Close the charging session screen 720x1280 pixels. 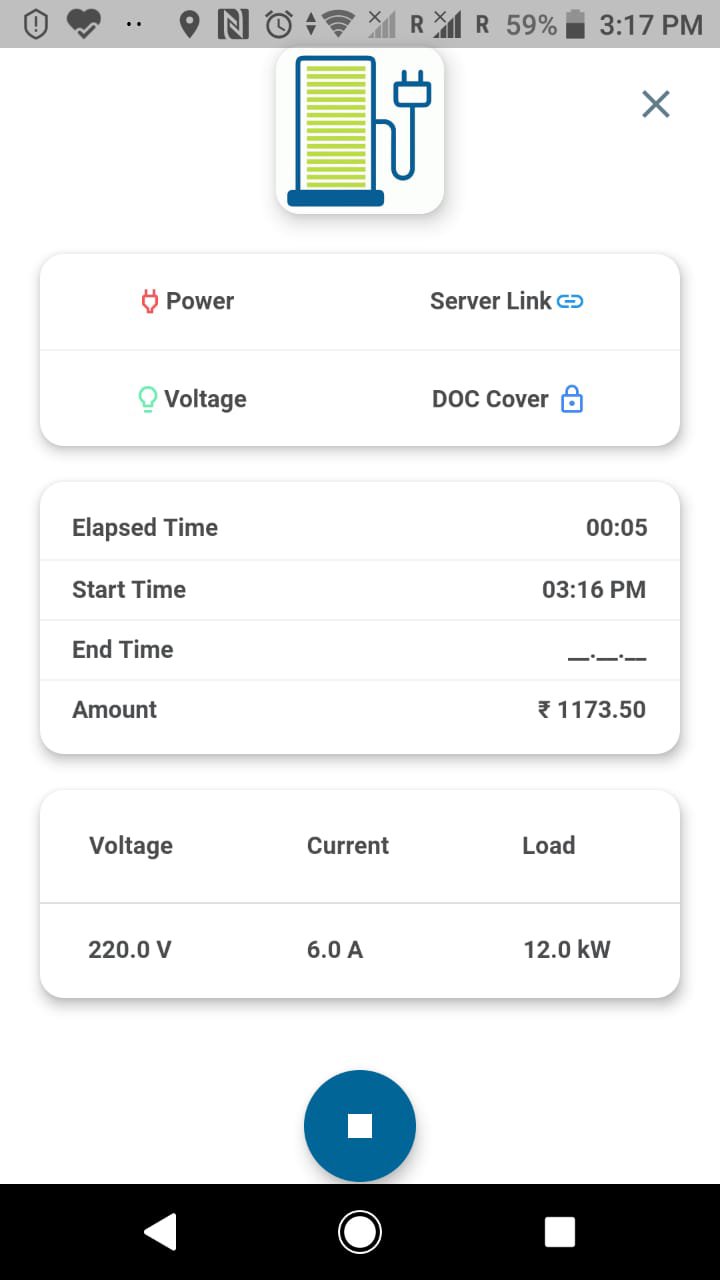tap(656, 104)
